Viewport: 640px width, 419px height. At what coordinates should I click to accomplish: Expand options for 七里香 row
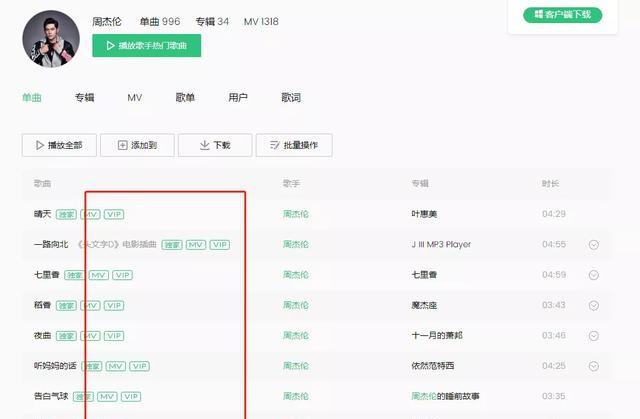[594, 275]
